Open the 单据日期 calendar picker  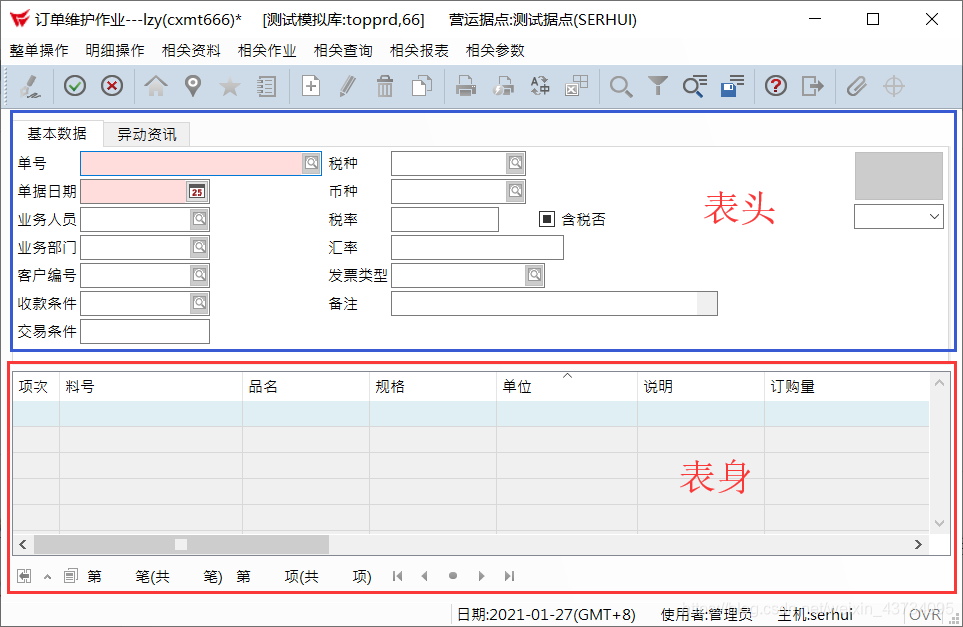coord(198,190)
